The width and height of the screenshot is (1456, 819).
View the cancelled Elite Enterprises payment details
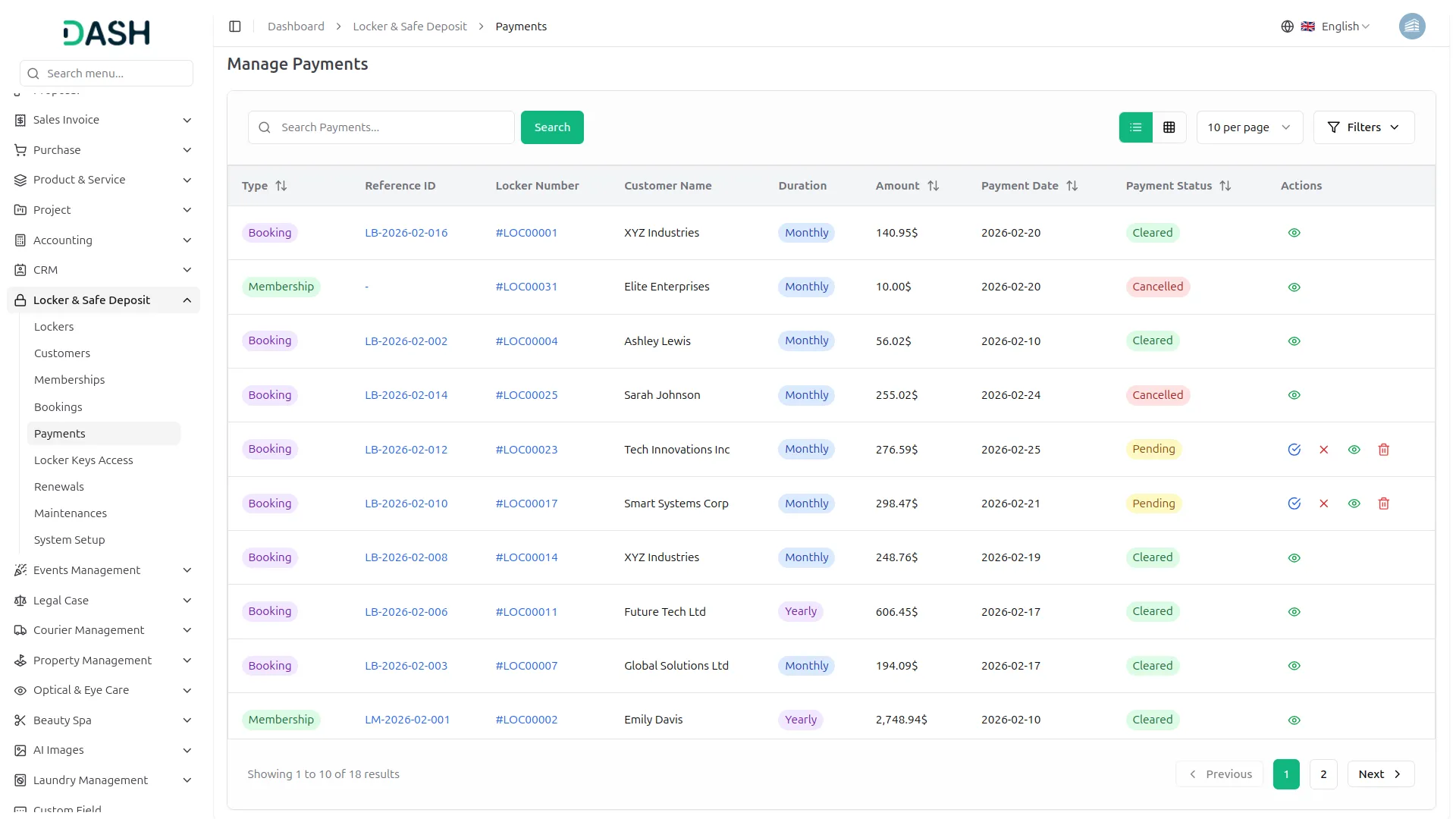pos(1294,287)
